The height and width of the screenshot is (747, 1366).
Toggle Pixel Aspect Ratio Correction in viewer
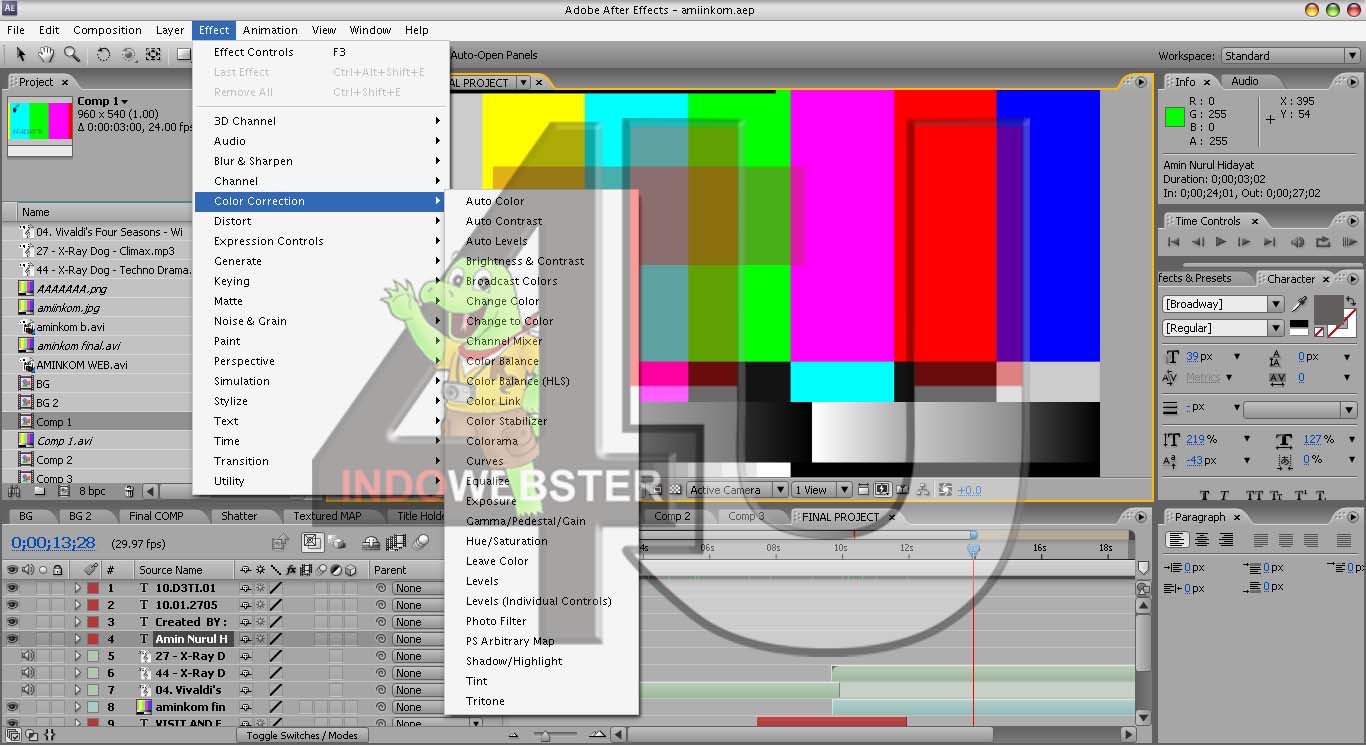[864, 490]
